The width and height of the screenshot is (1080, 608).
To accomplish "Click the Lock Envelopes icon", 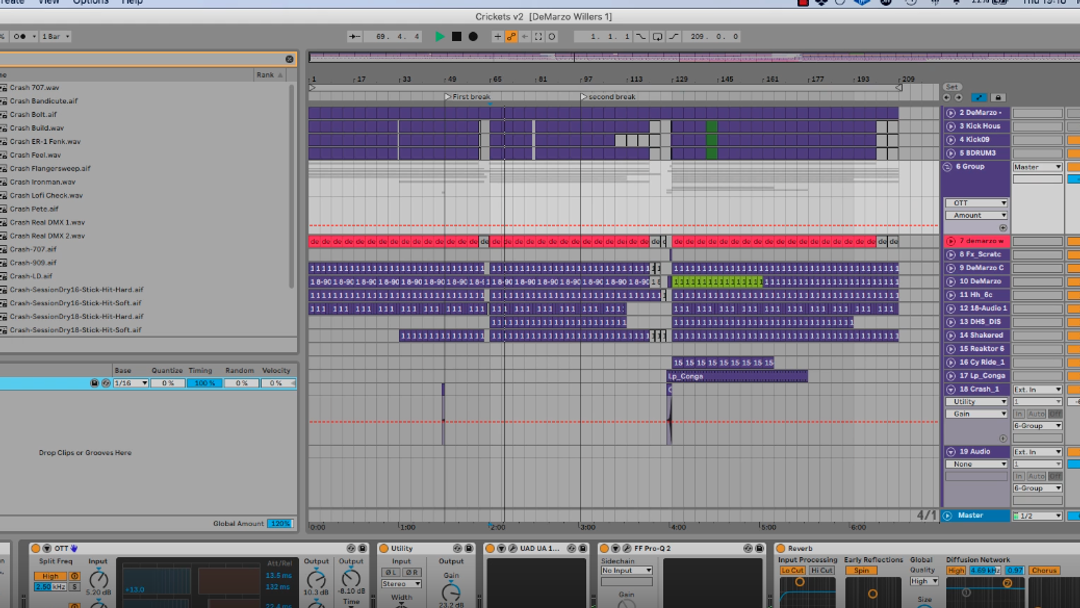I will point(997,98).
